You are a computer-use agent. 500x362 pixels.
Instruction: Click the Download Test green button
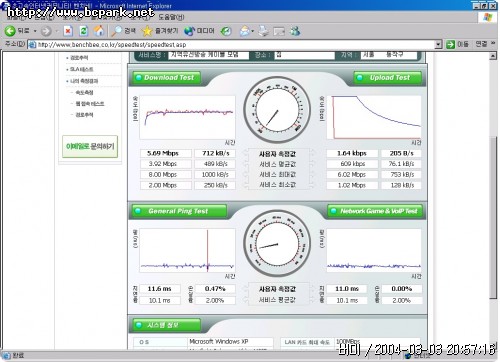[167, 78]
